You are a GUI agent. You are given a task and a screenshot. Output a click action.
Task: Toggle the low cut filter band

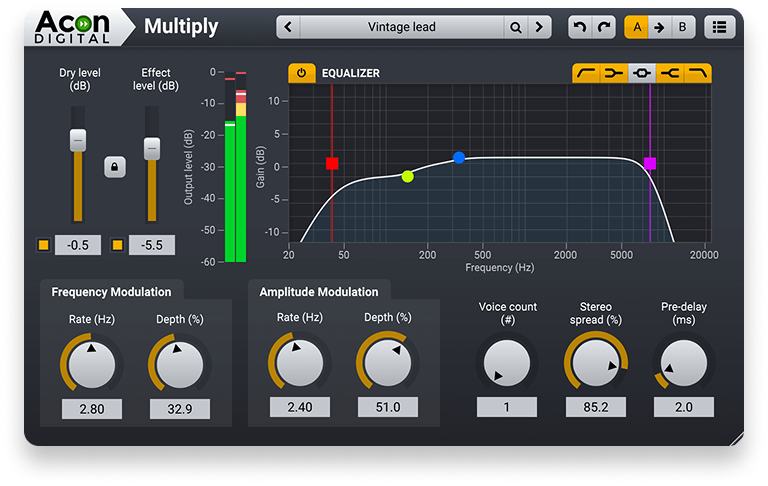[586, 73]
